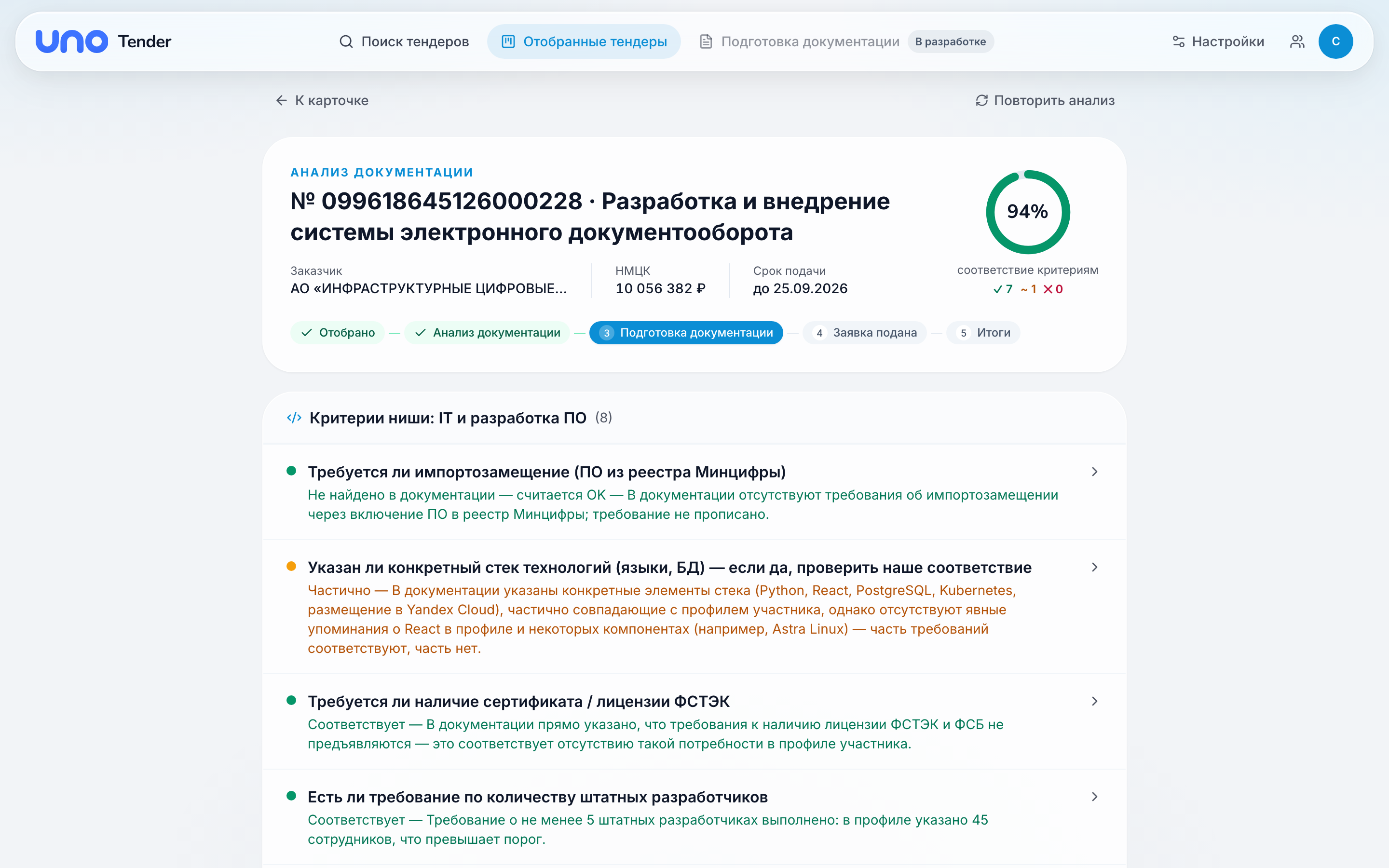Viewport: 1389px width, 868px height.
Task: Select the Отобрано step pill
Action: [338, 333]
